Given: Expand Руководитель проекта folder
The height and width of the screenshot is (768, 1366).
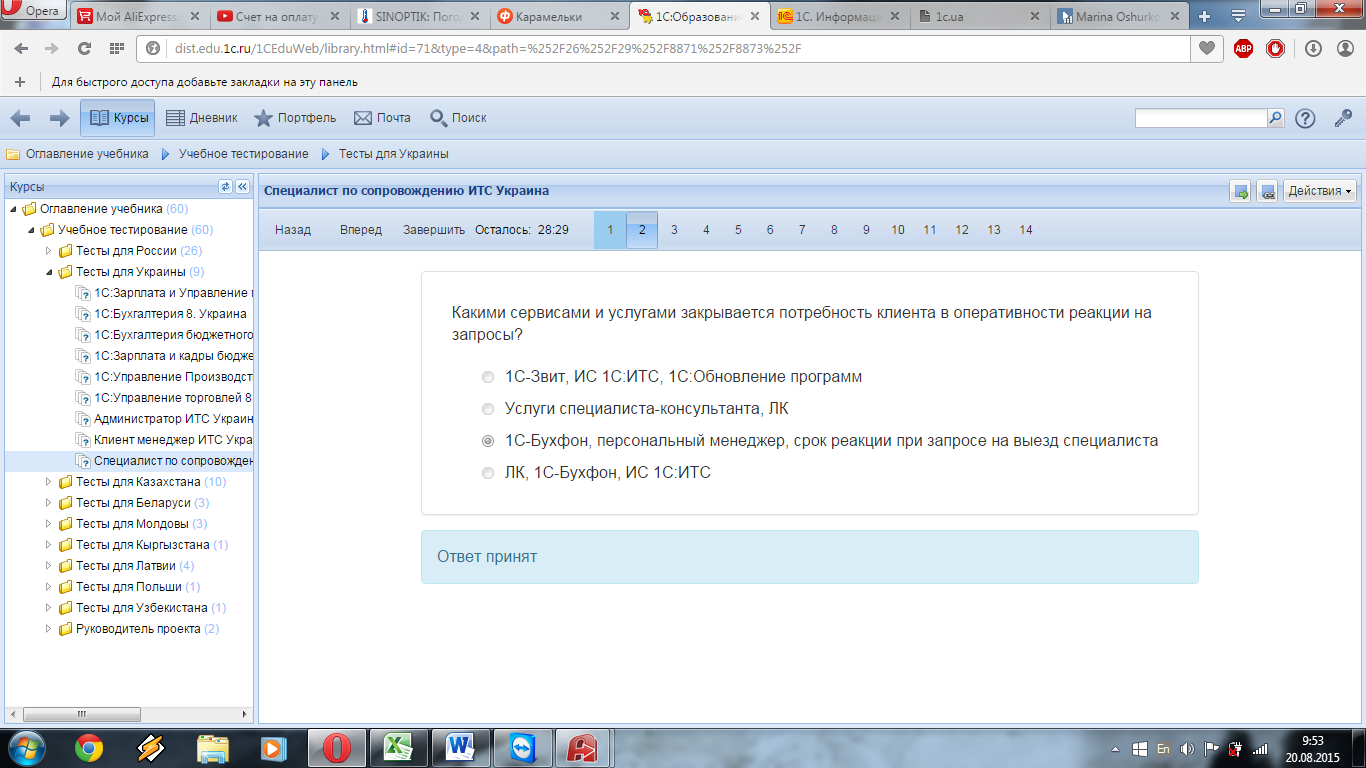Looking at the screenshot, I should pos(49,629).
